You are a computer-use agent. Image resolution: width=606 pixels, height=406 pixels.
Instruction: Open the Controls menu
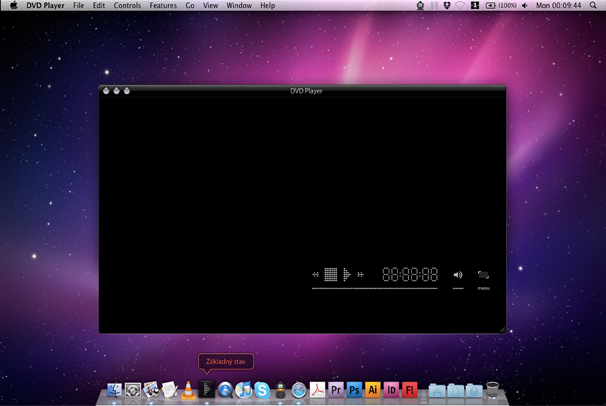pyautogui.click(x=127, y=6)
